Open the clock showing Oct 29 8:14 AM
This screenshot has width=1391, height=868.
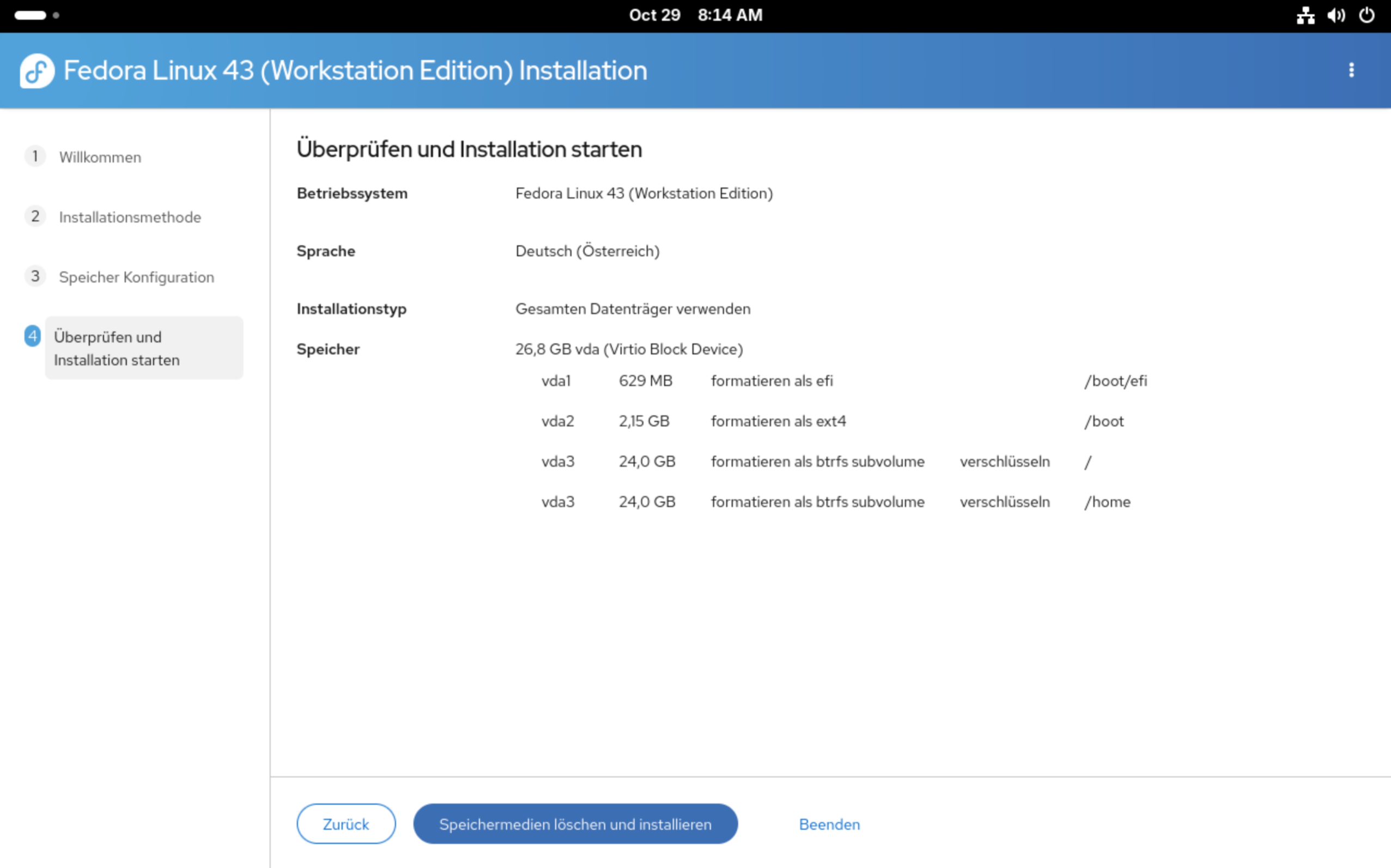click(695, 15)
